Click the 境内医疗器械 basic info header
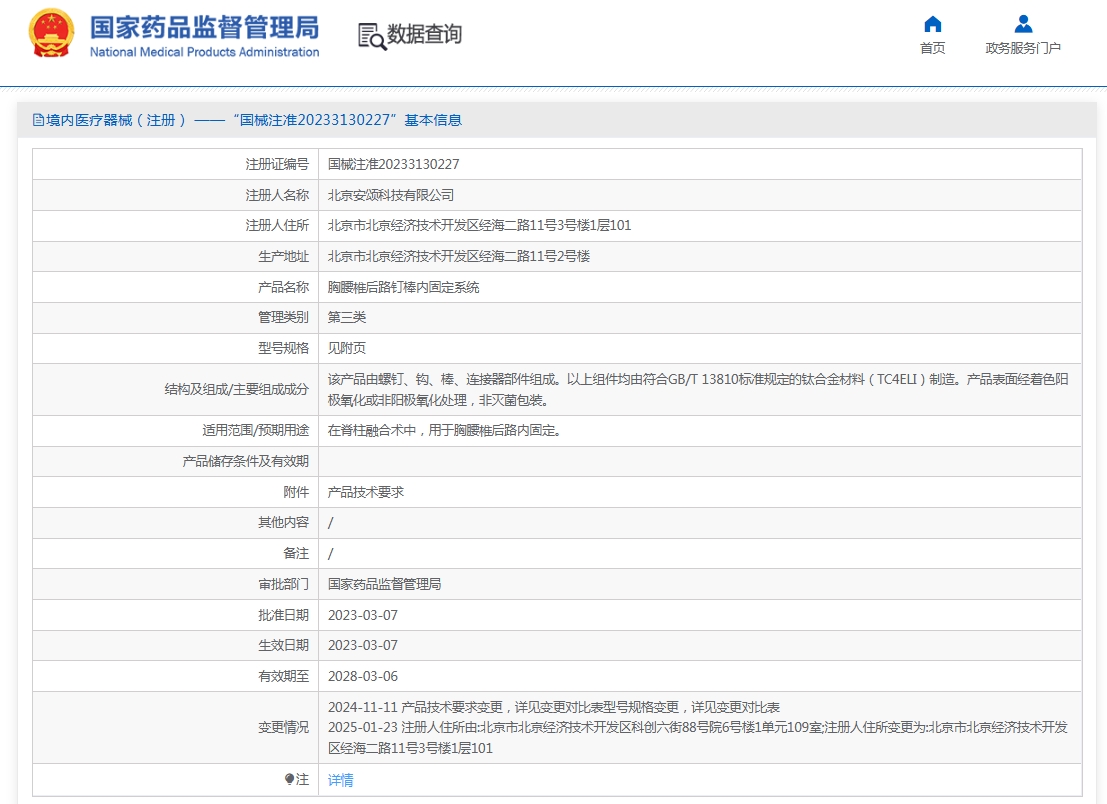Image resolution: width=1107 pixels, height=804 pixels. point(247,120)
